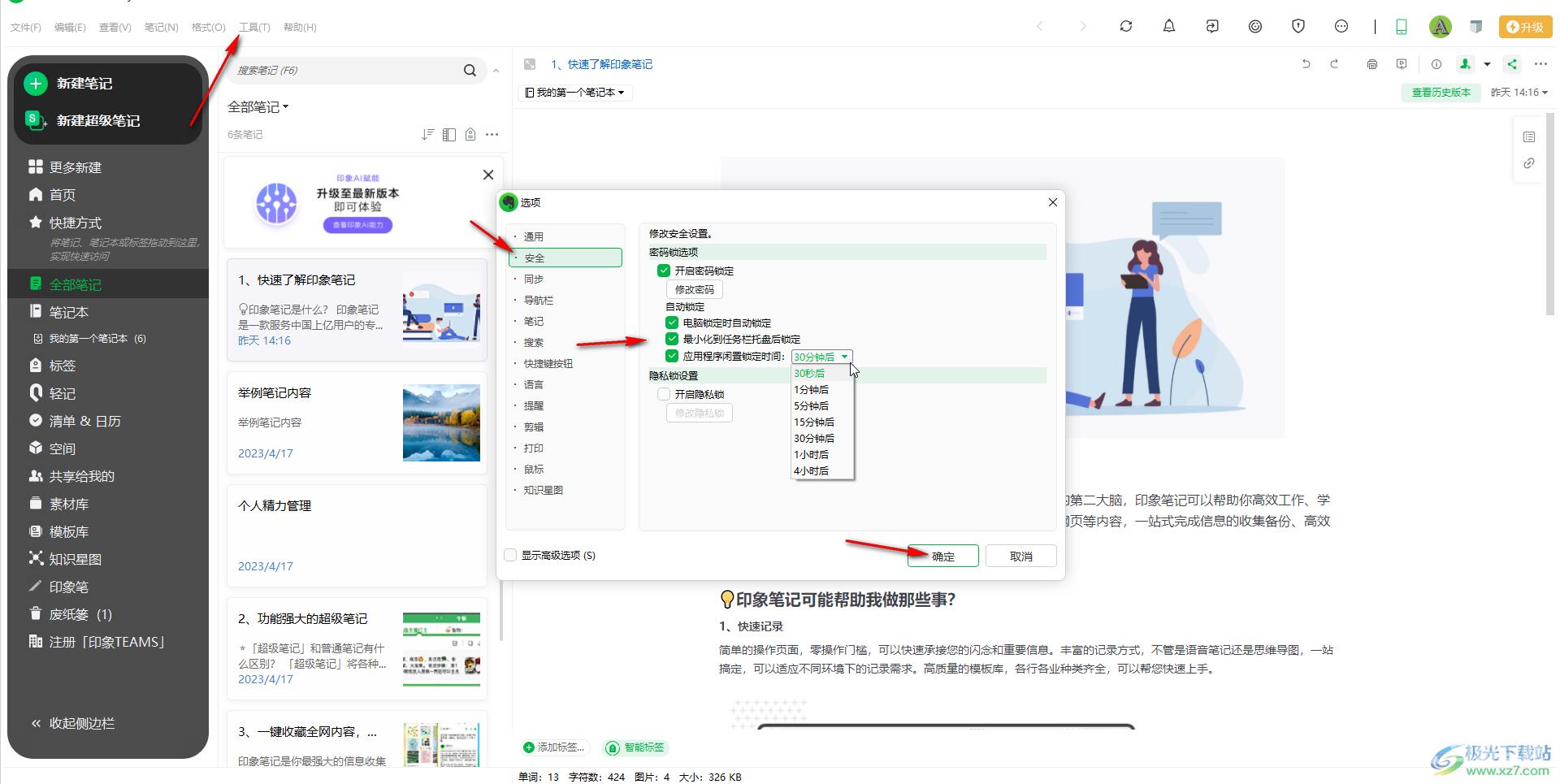Image resolution: width=1560 pixels, height=784 pixels.
Task: Click the sort notes icon
Action: pyautogui.click(x=427, y=134)
